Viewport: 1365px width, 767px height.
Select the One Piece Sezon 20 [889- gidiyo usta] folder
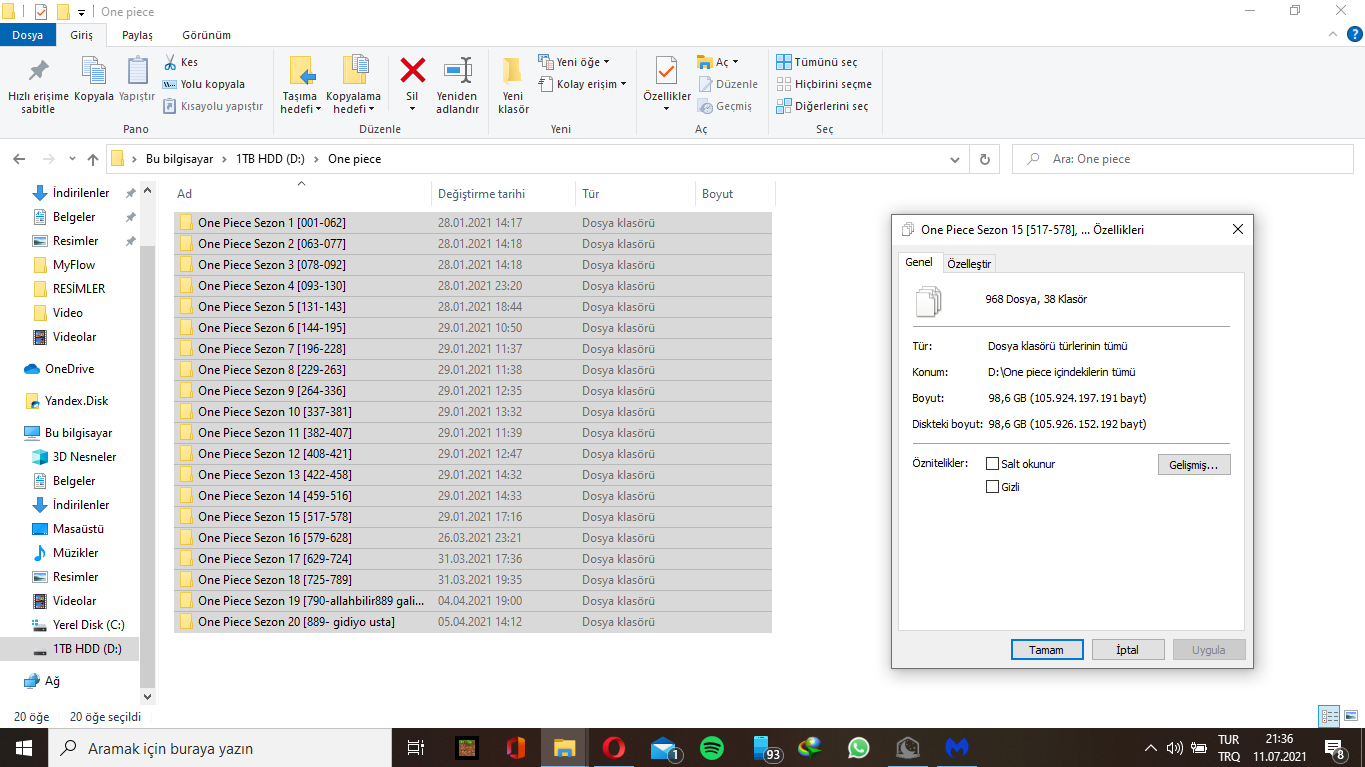tap(472, 622)
